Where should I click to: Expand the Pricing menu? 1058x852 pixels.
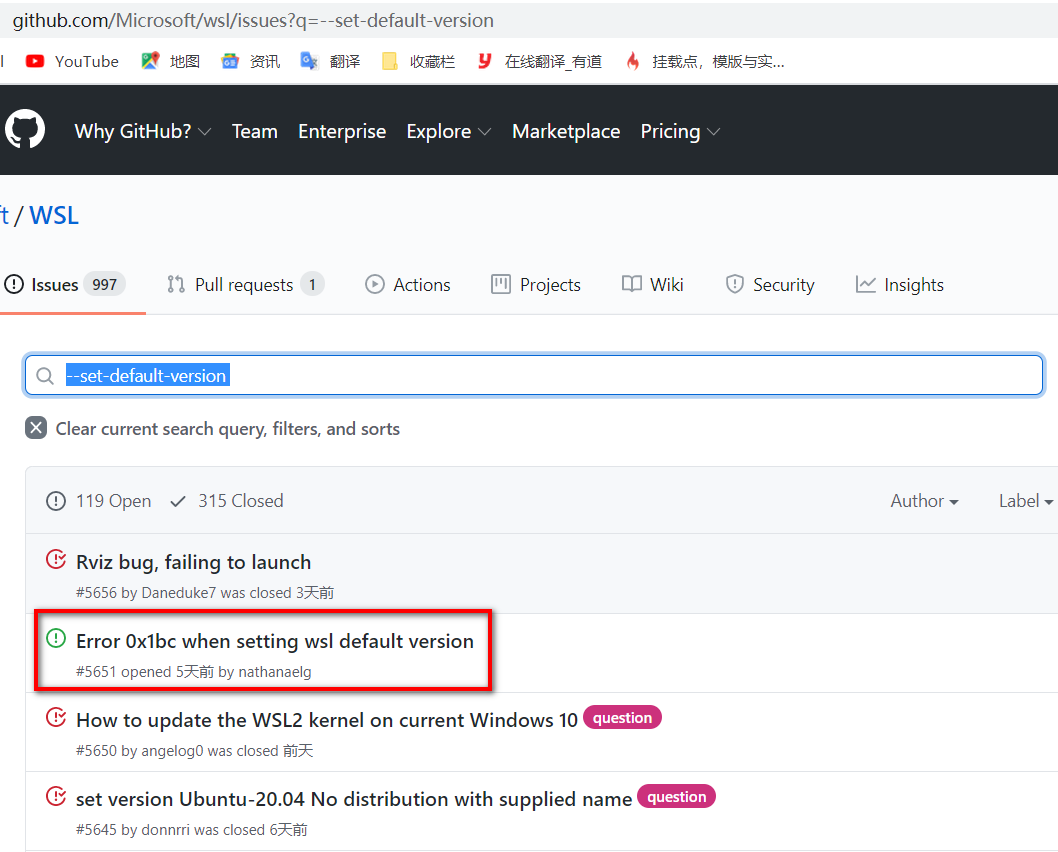click(x=680, y=131)
